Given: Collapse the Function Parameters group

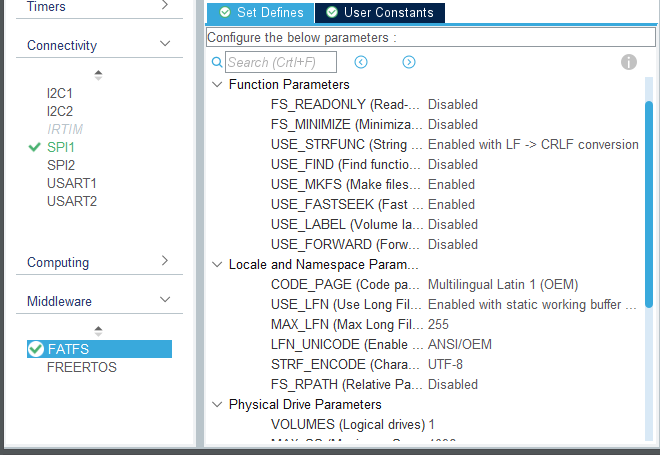Looking at the screenshot, I should pos(217,84).
